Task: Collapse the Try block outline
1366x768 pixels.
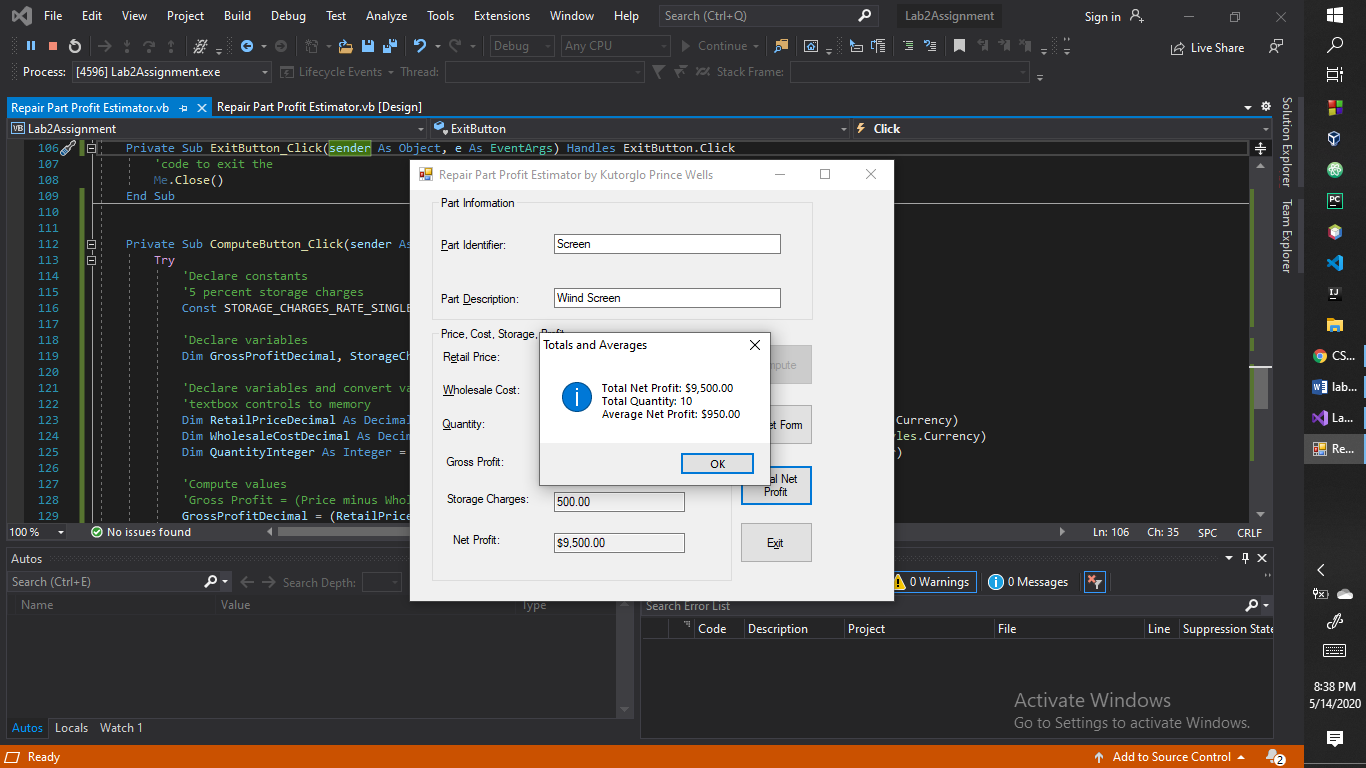Action: pos(91,260)
